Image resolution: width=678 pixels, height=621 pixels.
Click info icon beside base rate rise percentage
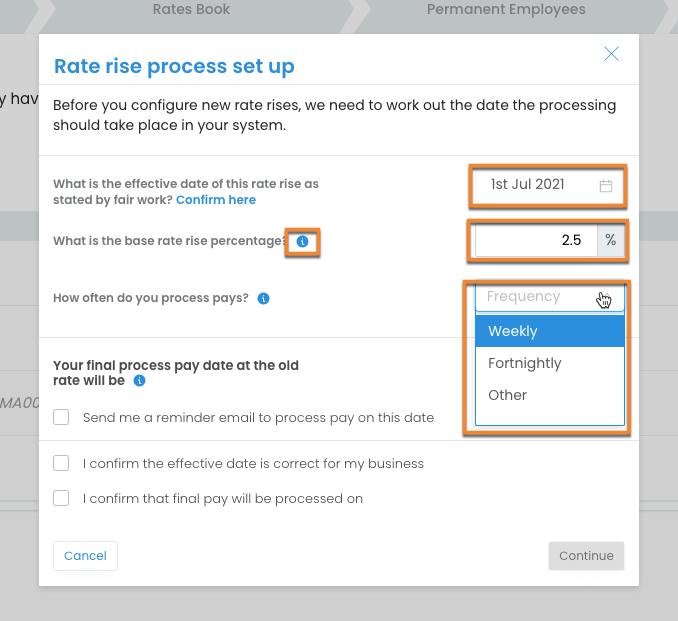click(303, 241)
